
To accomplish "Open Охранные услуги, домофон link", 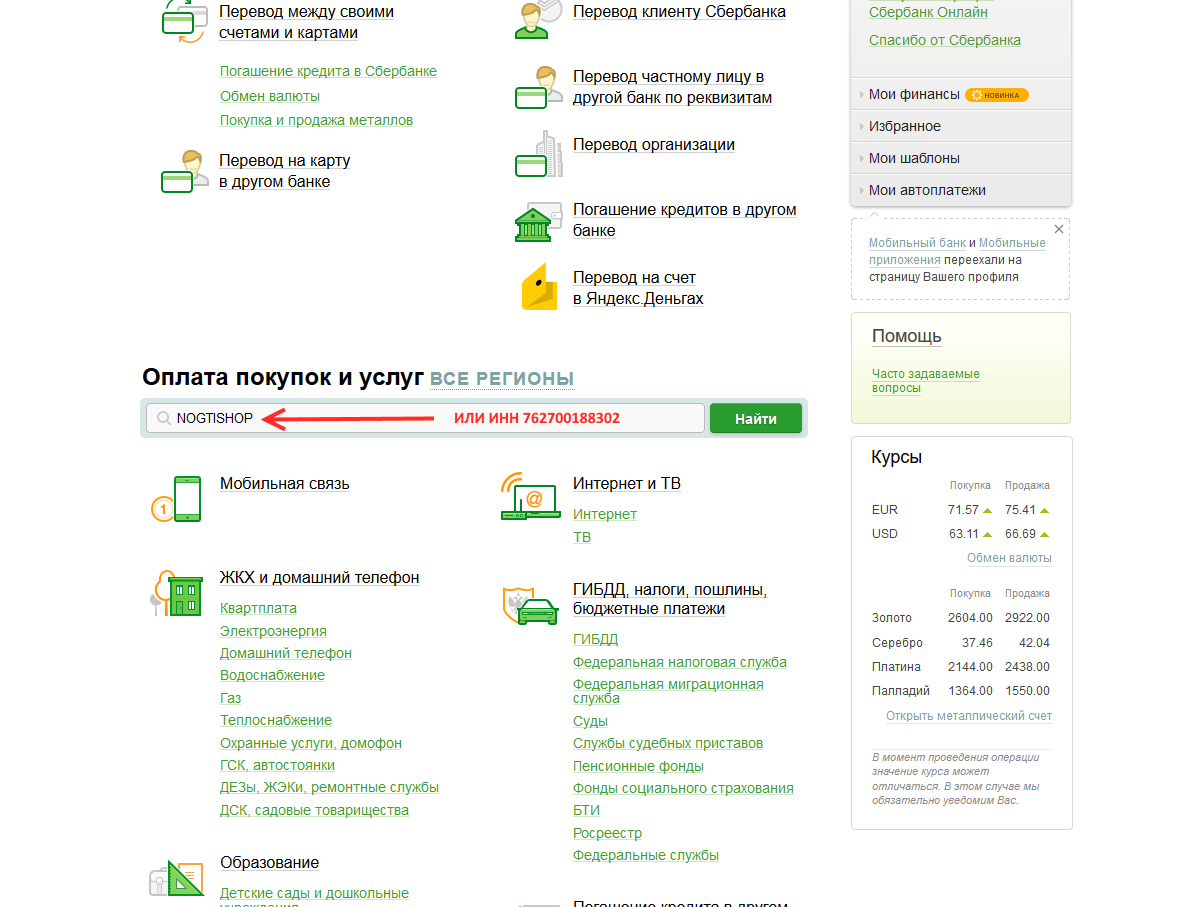I will 311,743.
